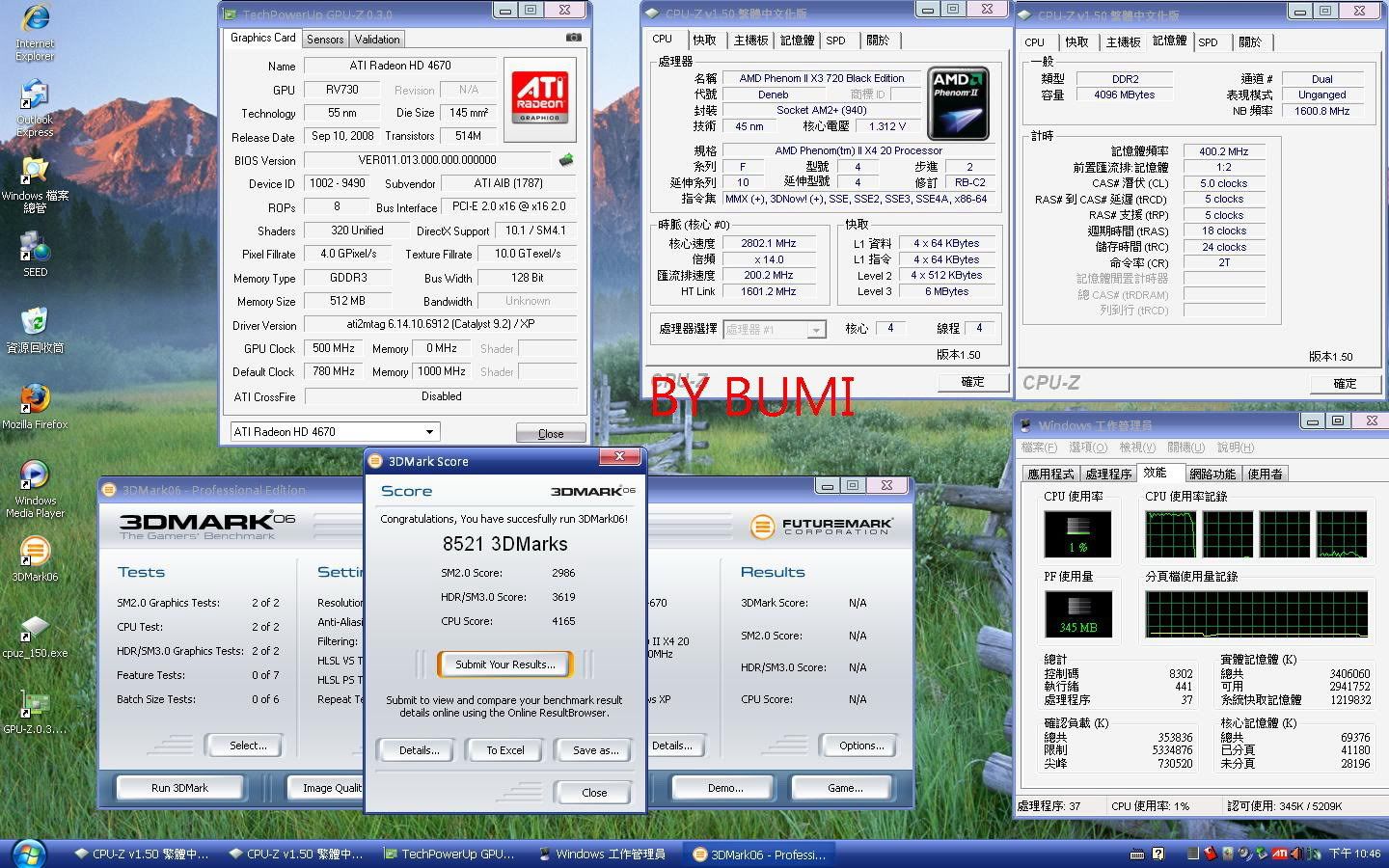This screenshot has width=1389, height=868.
Task: Open the 快取 tab in left CPU-Z window
Action: [x=704, y=41]
